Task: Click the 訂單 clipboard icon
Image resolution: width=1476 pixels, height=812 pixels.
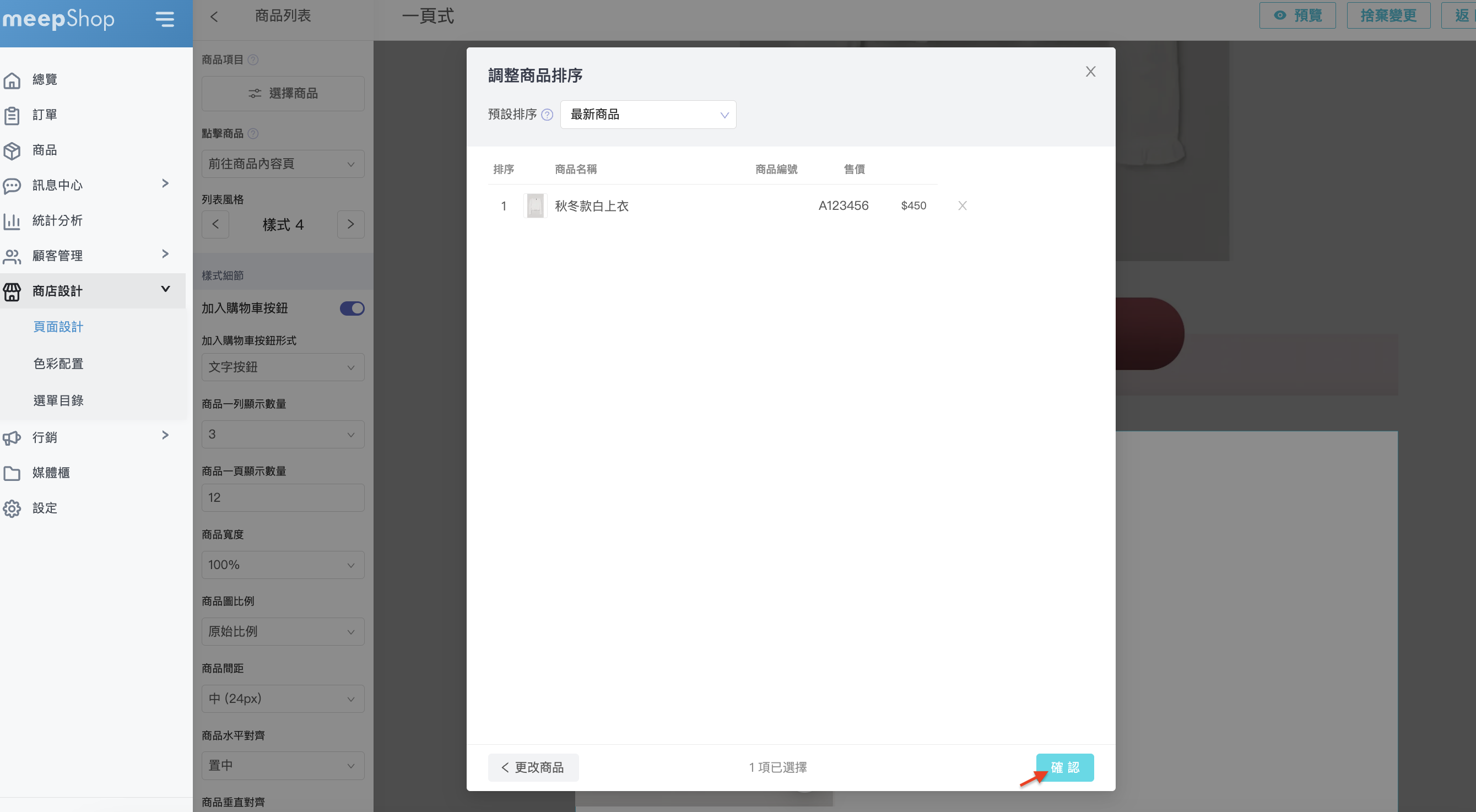Action: pos(12,115)
